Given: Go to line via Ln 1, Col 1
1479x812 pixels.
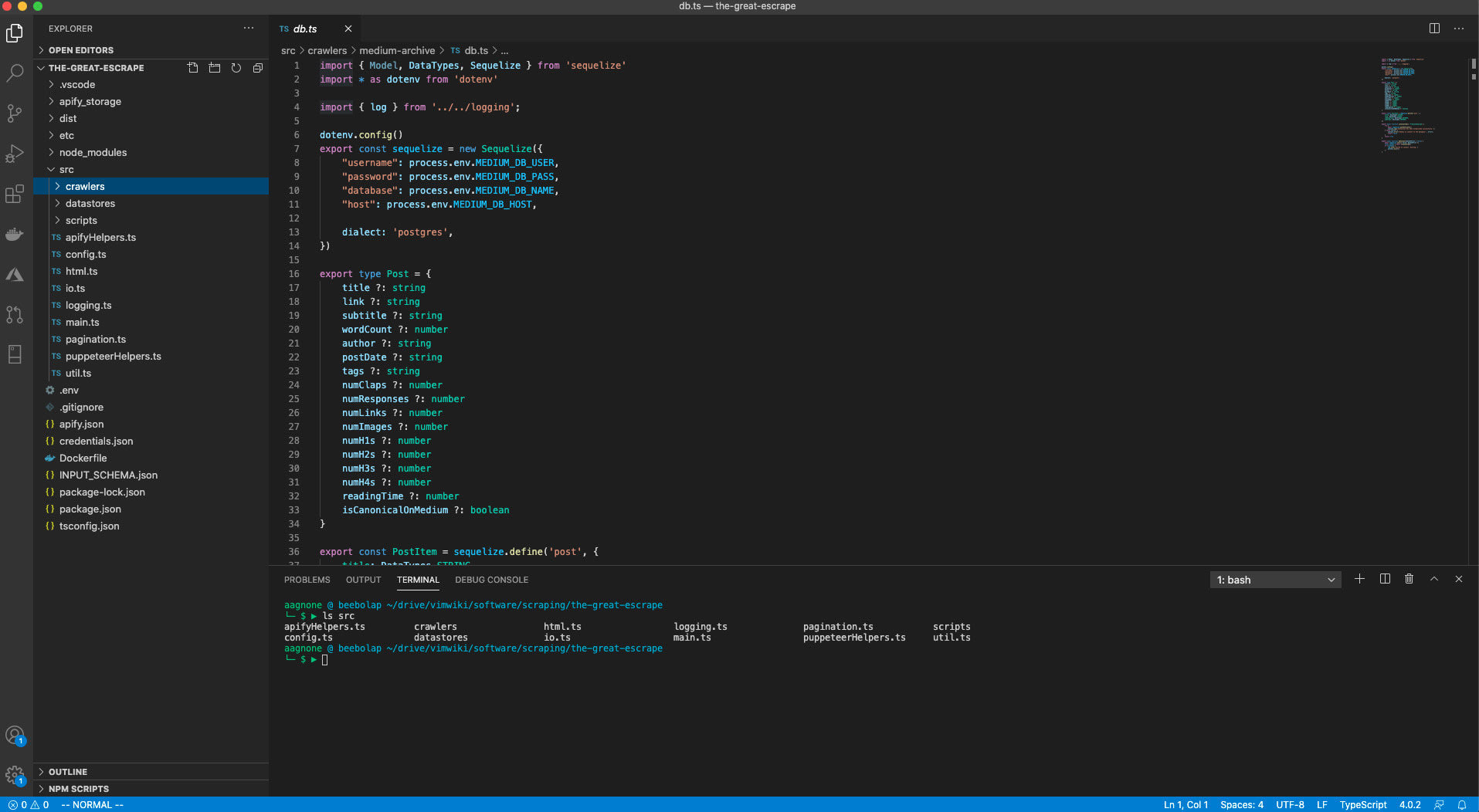Looking at the screenshot, I should click(1186, 804).
